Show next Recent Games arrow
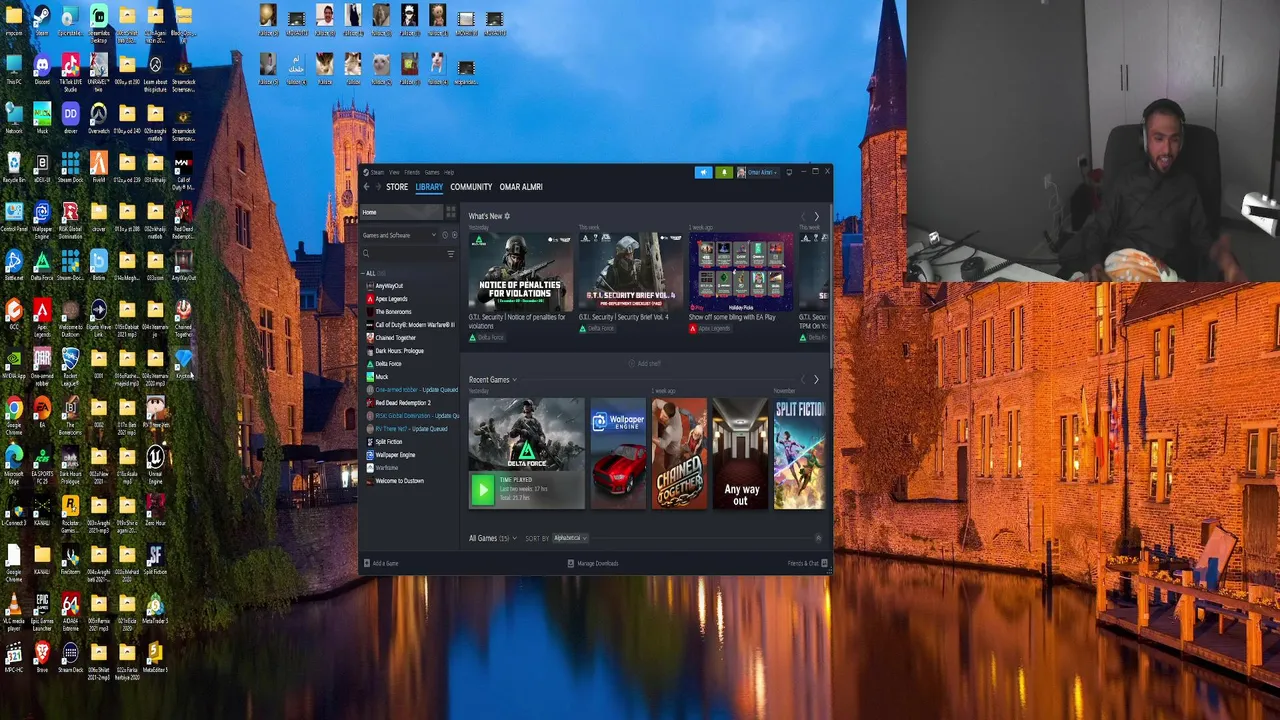The image size is (1280, 720). [816, 380]
